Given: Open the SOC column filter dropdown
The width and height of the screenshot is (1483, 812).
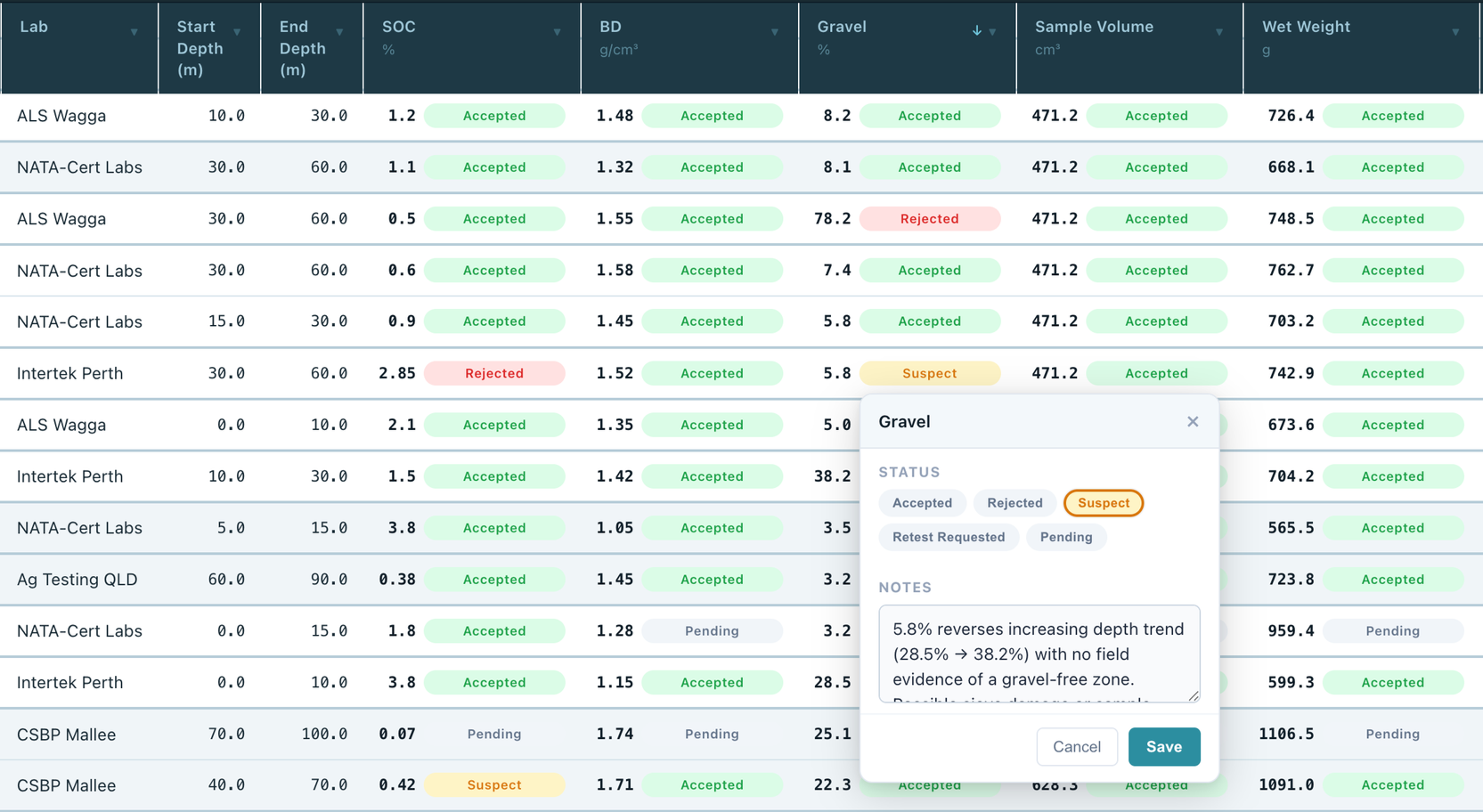Looking at the screenshot, I should tap(557, 32).
